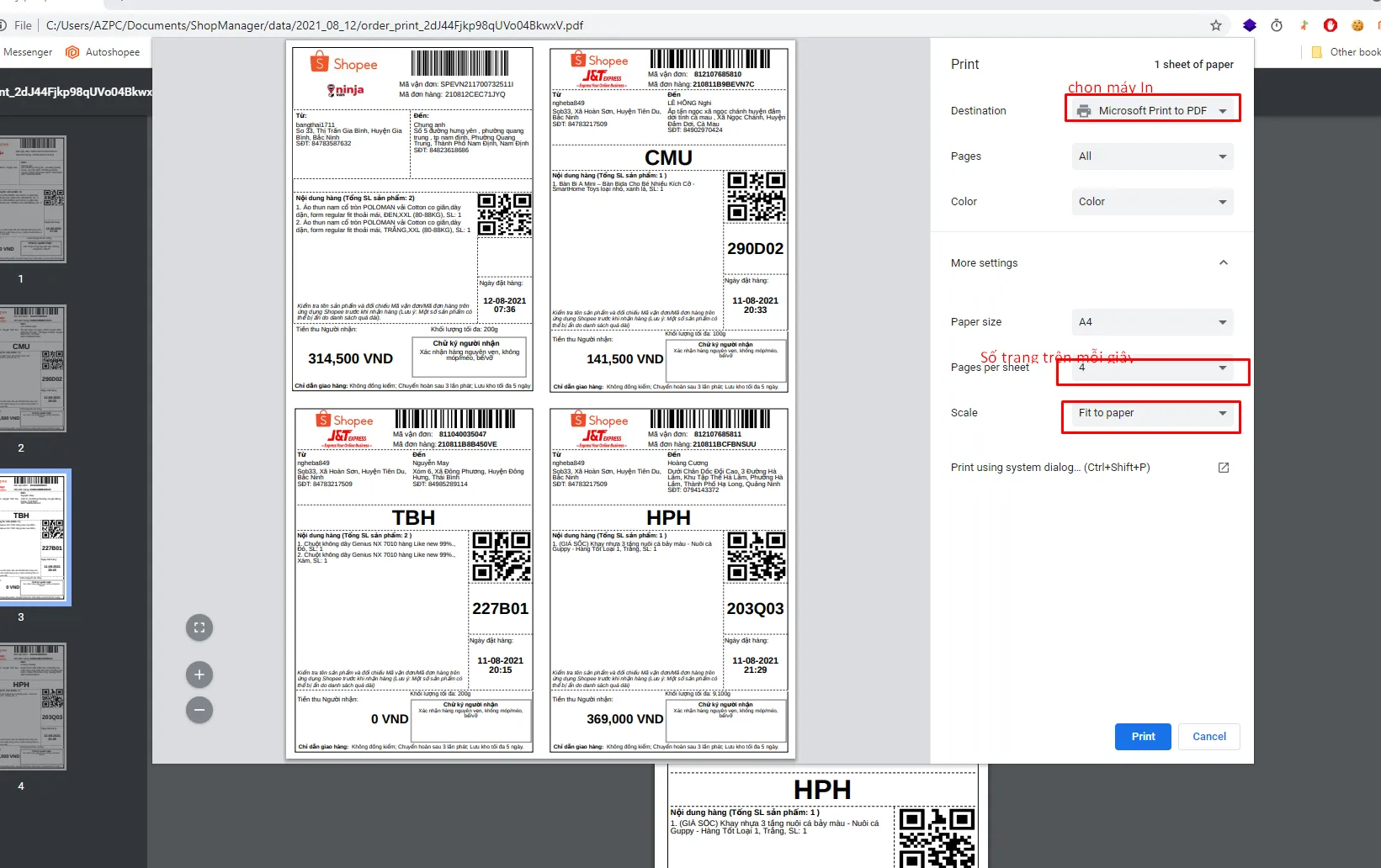Click the TBH shipping label preview
1381x868 pixels.
pos(414,580)
